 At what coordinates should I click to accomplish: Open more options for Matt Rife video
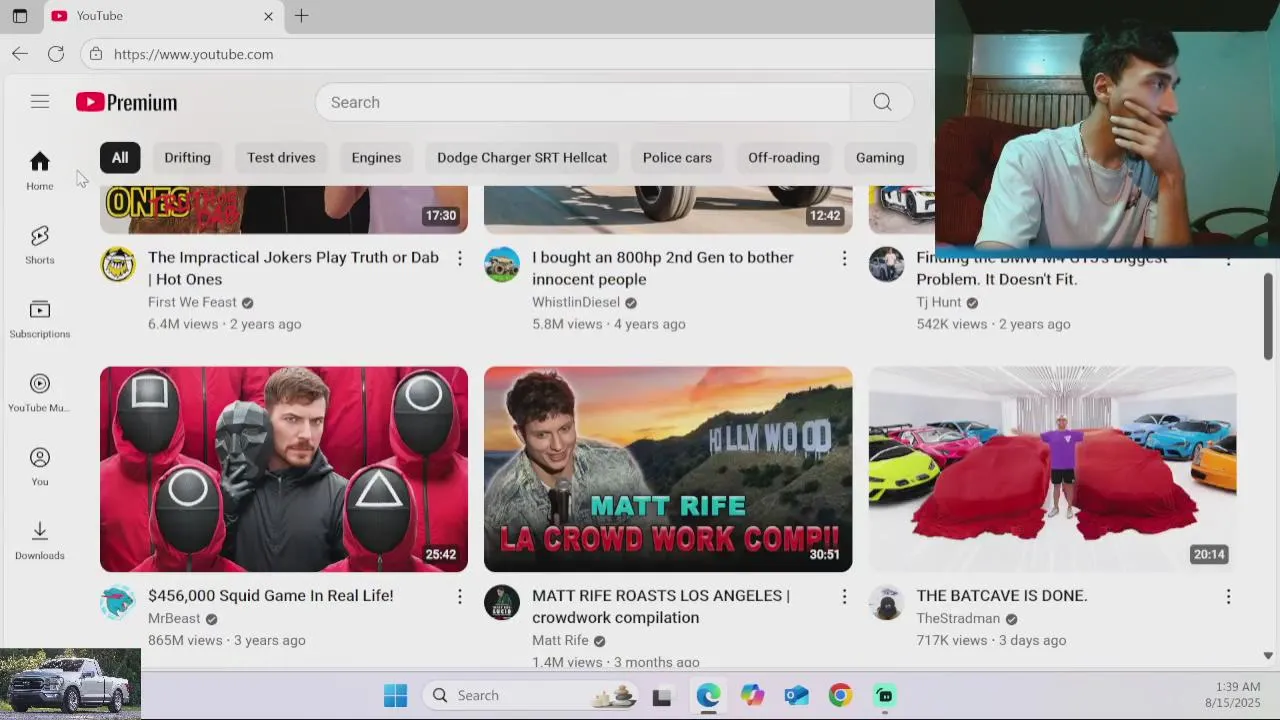(844, 596)
